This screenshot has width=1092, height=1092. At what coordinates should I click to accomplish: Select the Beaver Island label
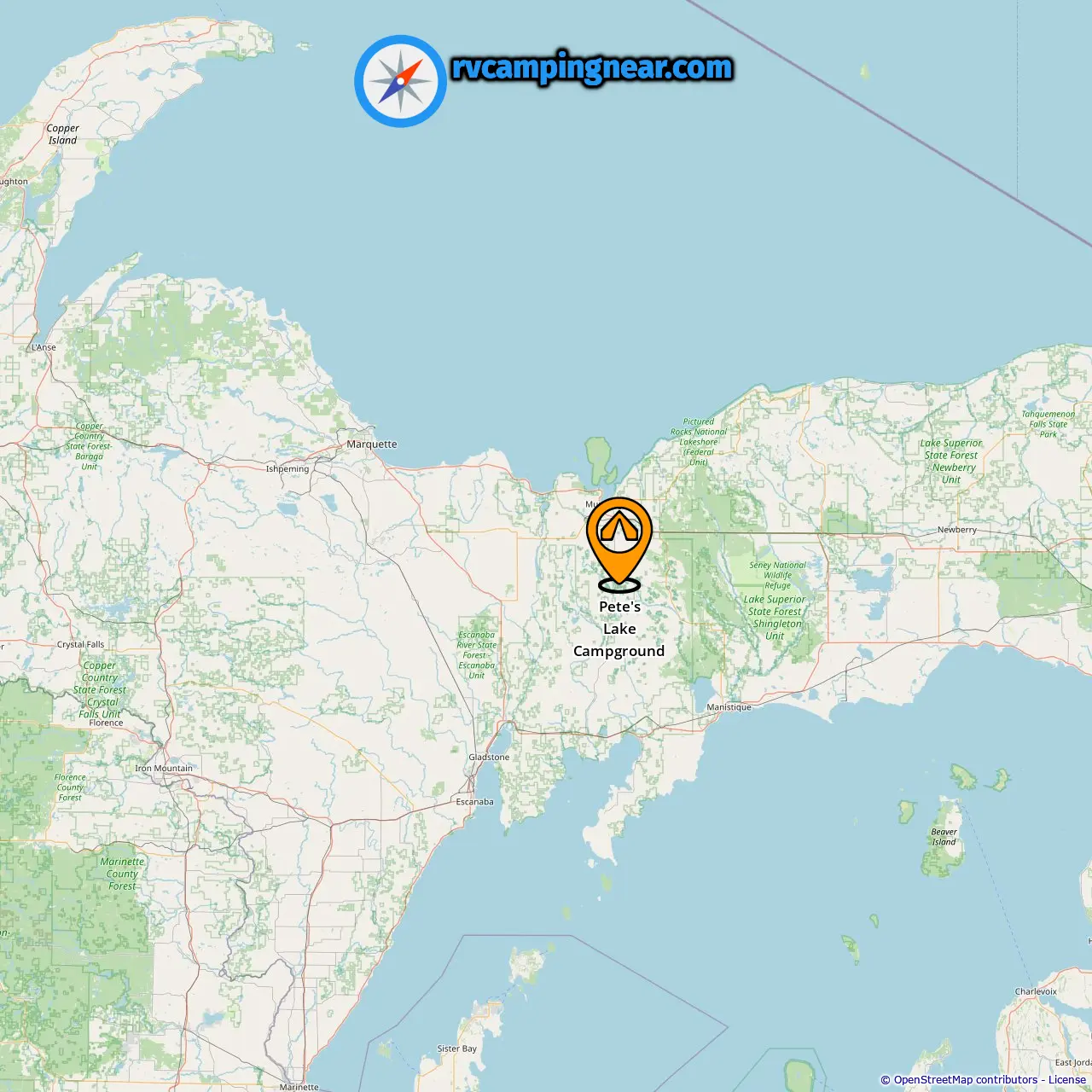tap(944, 837)
